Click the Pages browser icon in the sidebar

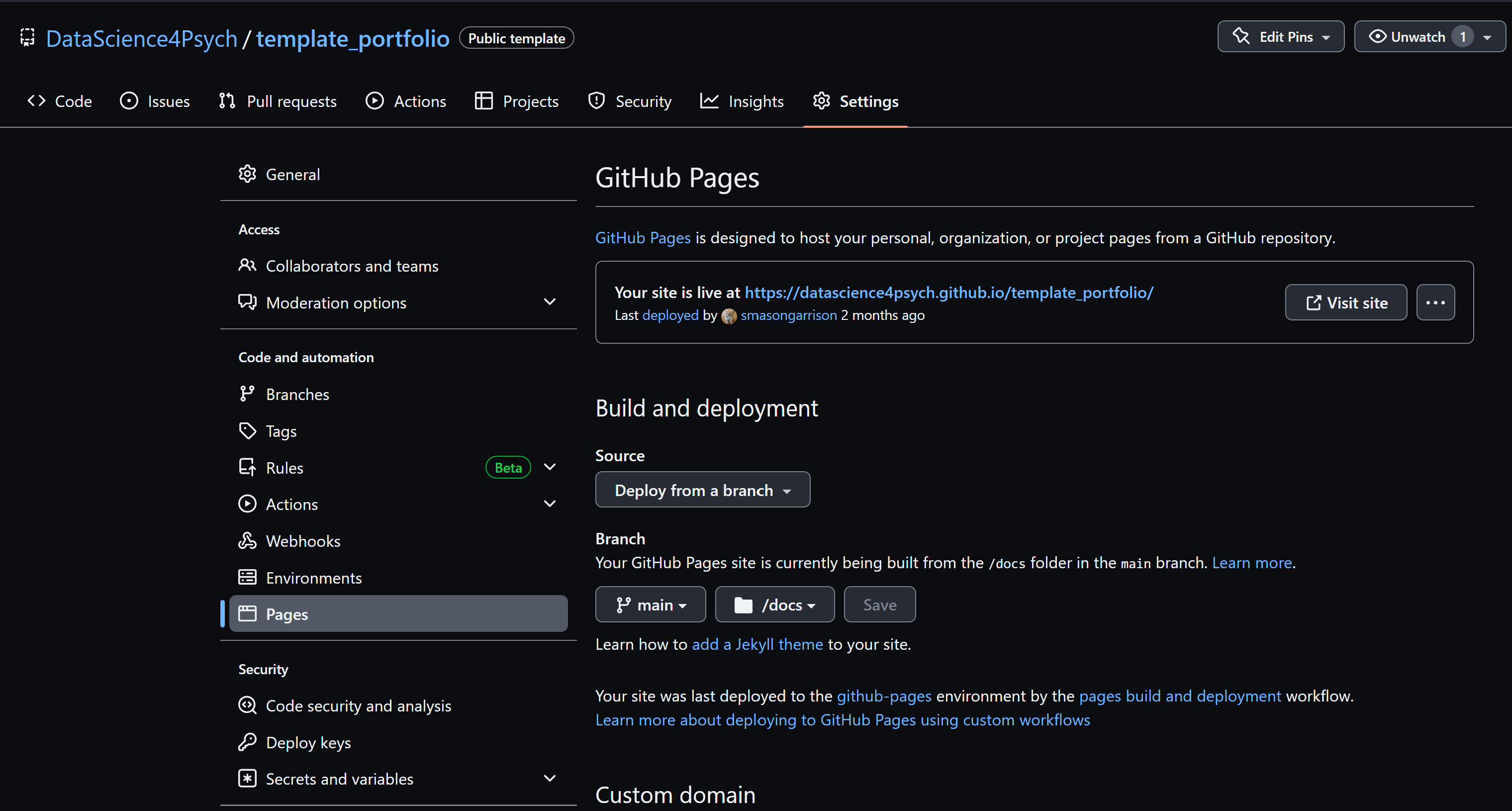[247, 613]
